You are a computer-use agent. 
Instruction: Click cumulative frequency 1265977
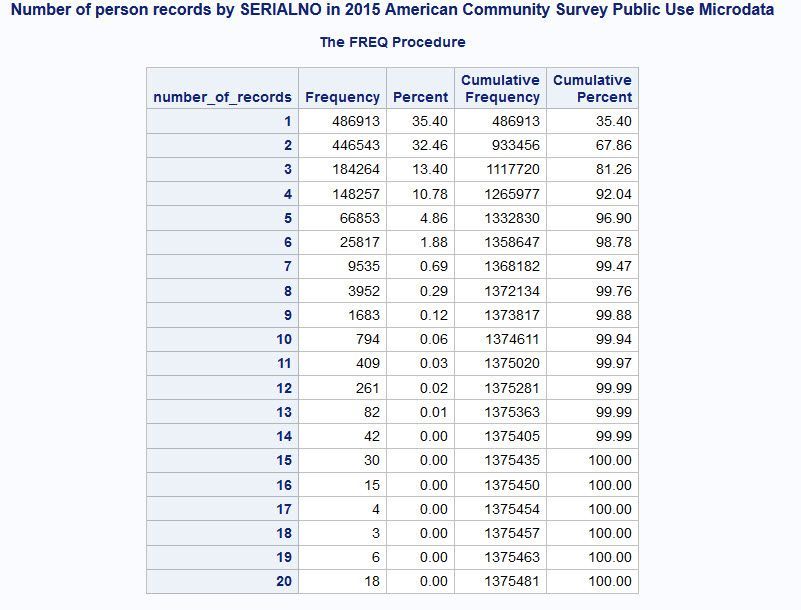pyautogui.click(x=512, y=194)
